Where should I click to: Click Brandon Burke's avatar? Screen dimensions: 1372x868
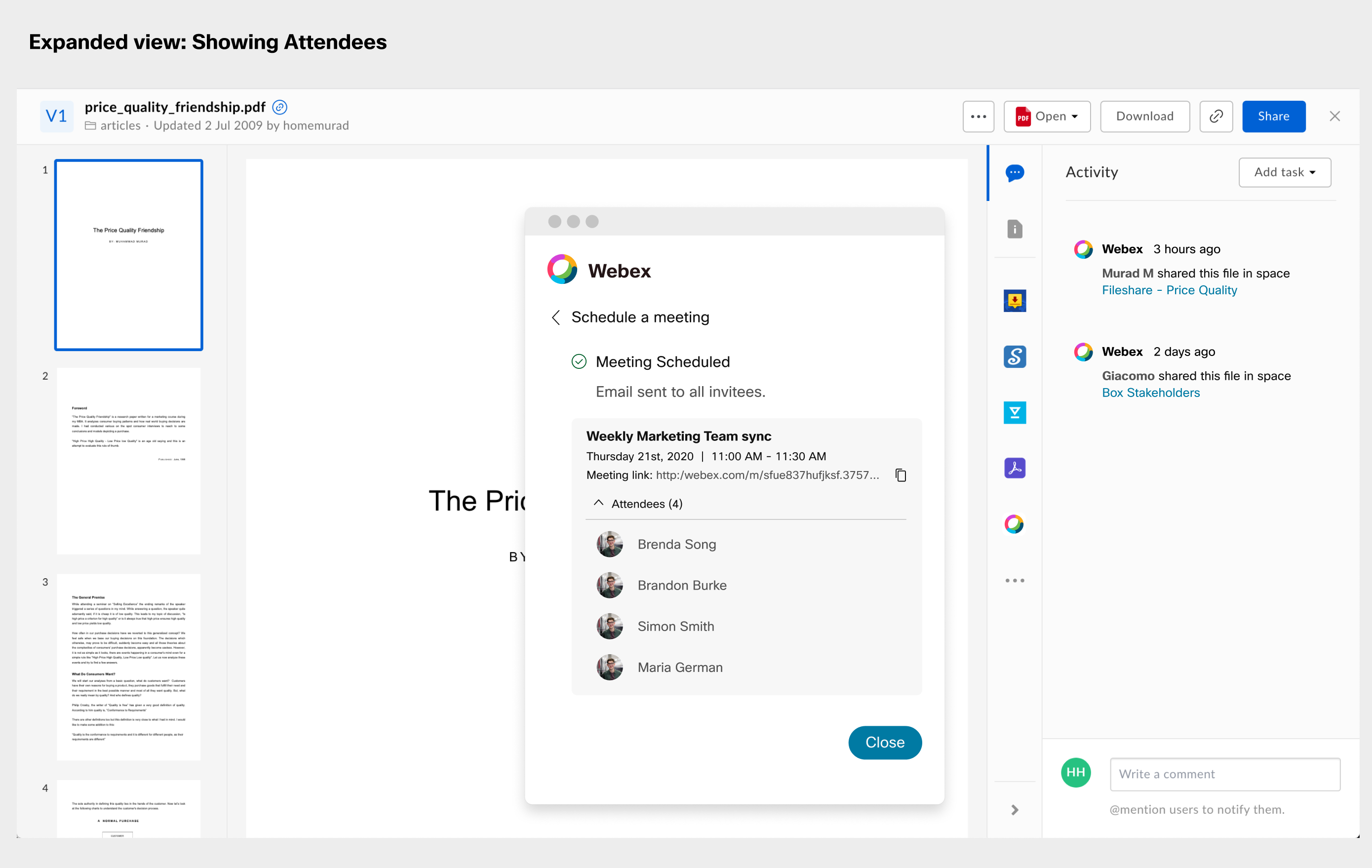point(610,585)
